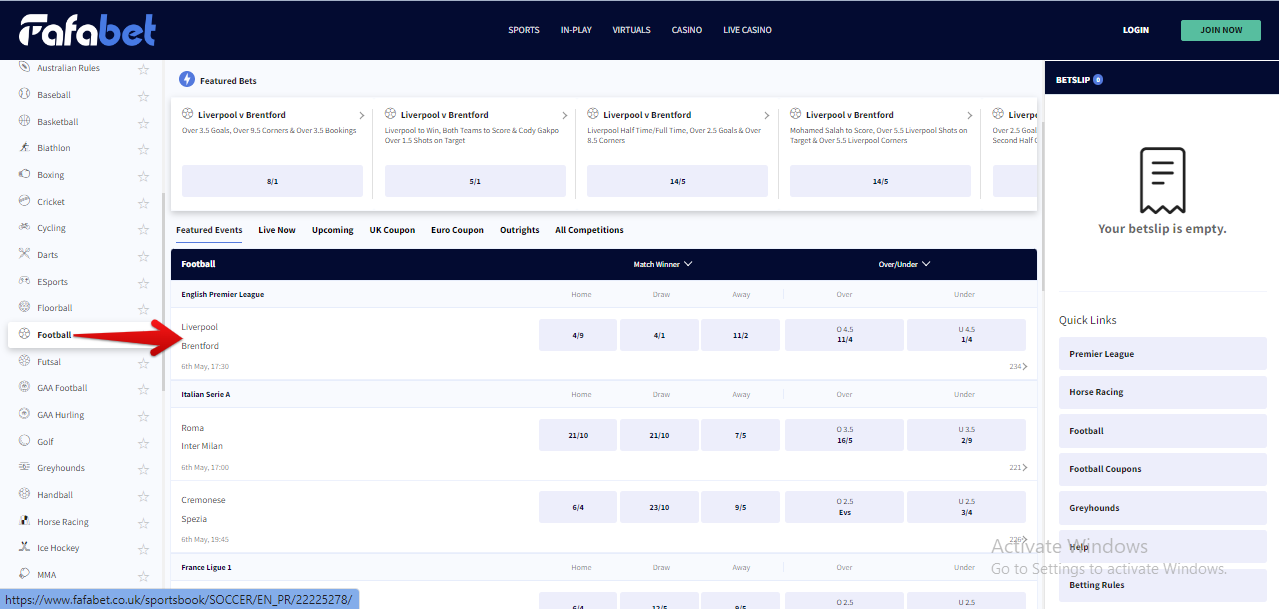
Task: Select the Football ball icon in sidebar
Action: coord(24,334)
